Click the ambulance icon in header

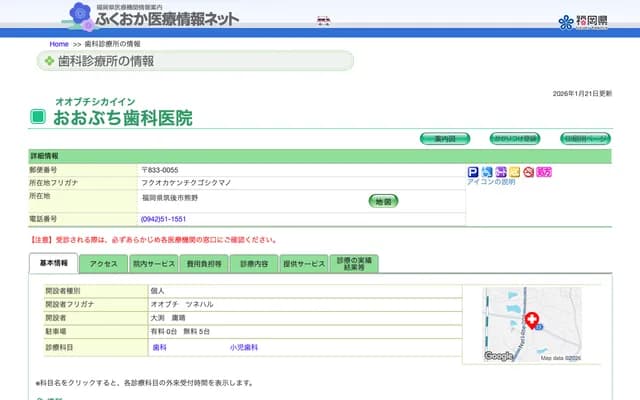(323, 19)
